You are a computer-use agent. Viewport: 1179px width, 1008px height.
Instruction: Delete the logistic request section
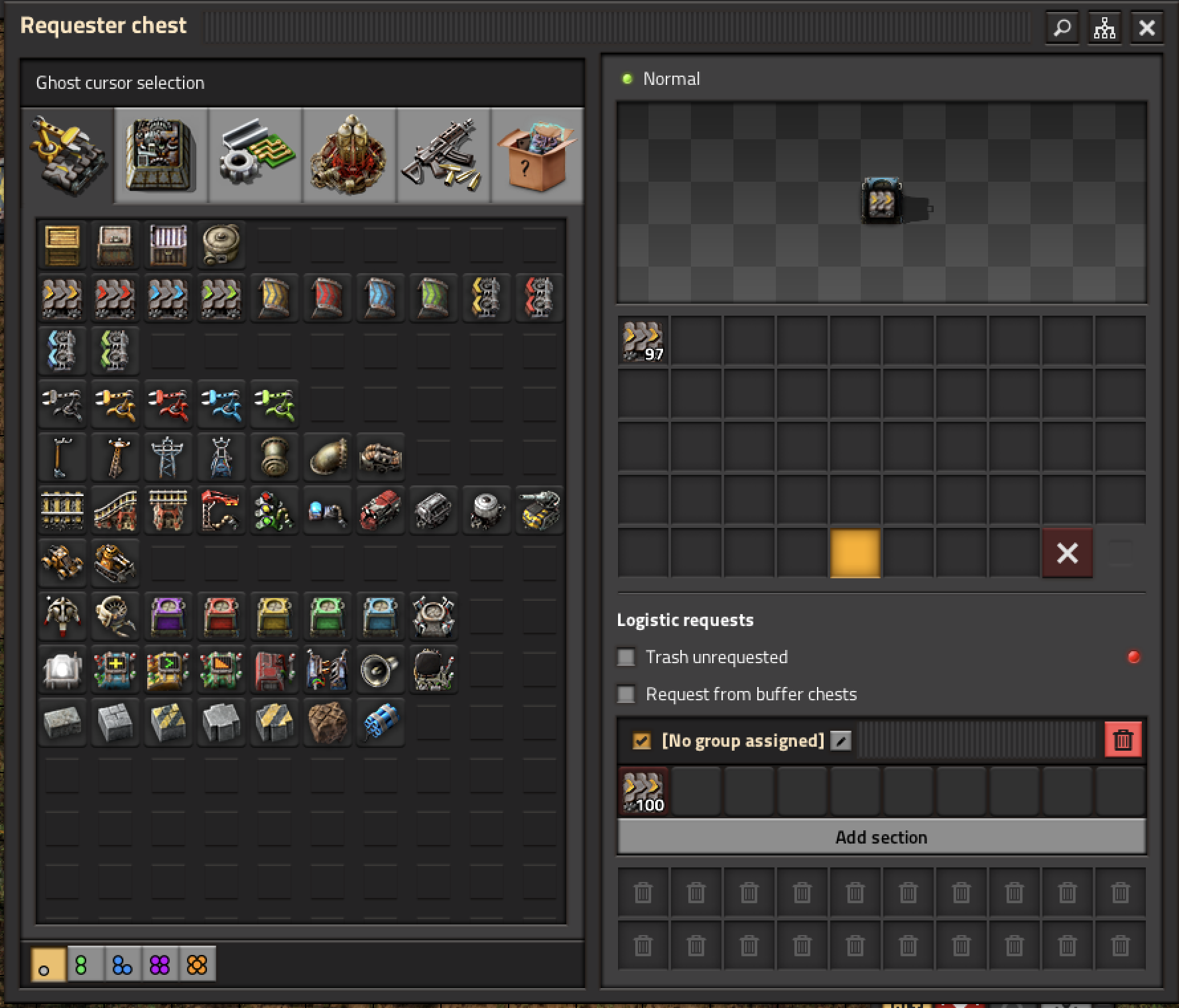[x=1123, y=739]
